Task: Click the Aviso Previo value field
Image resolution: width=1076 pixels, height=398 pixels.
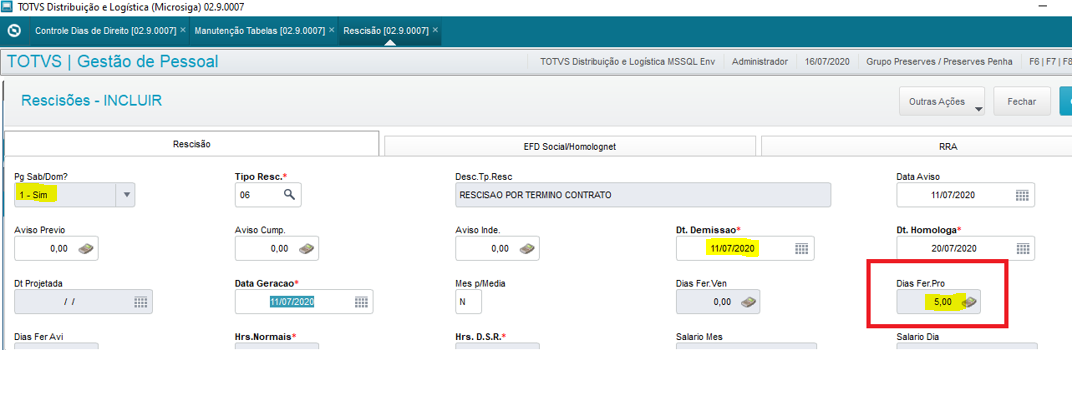Action: (x=56, y=248)
